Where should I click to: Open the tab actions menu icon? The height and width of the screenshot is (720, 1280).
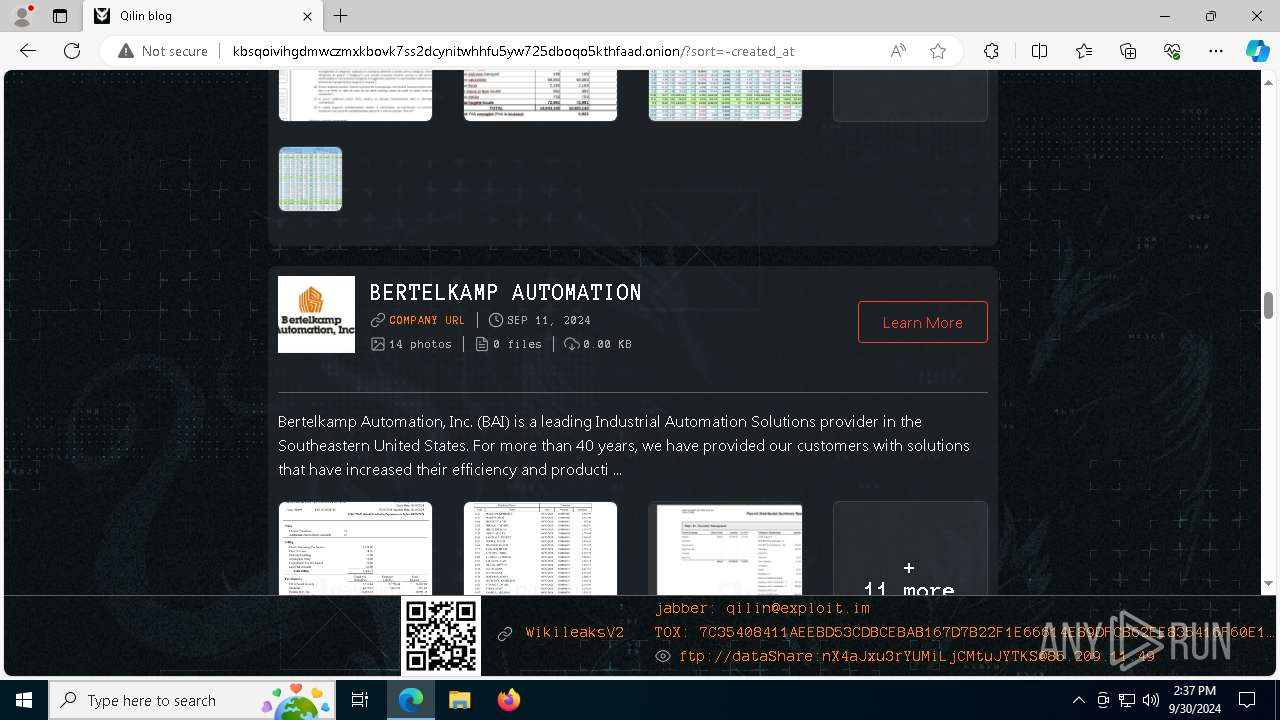pyautogui.click(x=60, y=16)
